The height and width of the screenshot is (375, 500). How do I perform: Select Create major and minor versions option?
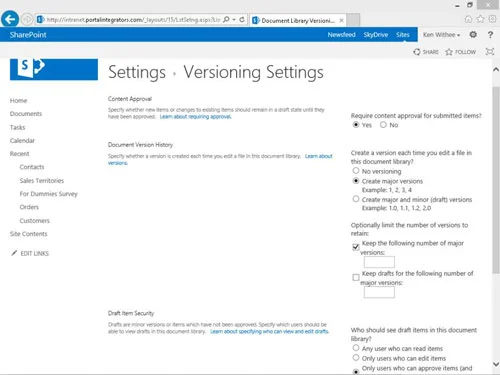(x=356, y=199)
